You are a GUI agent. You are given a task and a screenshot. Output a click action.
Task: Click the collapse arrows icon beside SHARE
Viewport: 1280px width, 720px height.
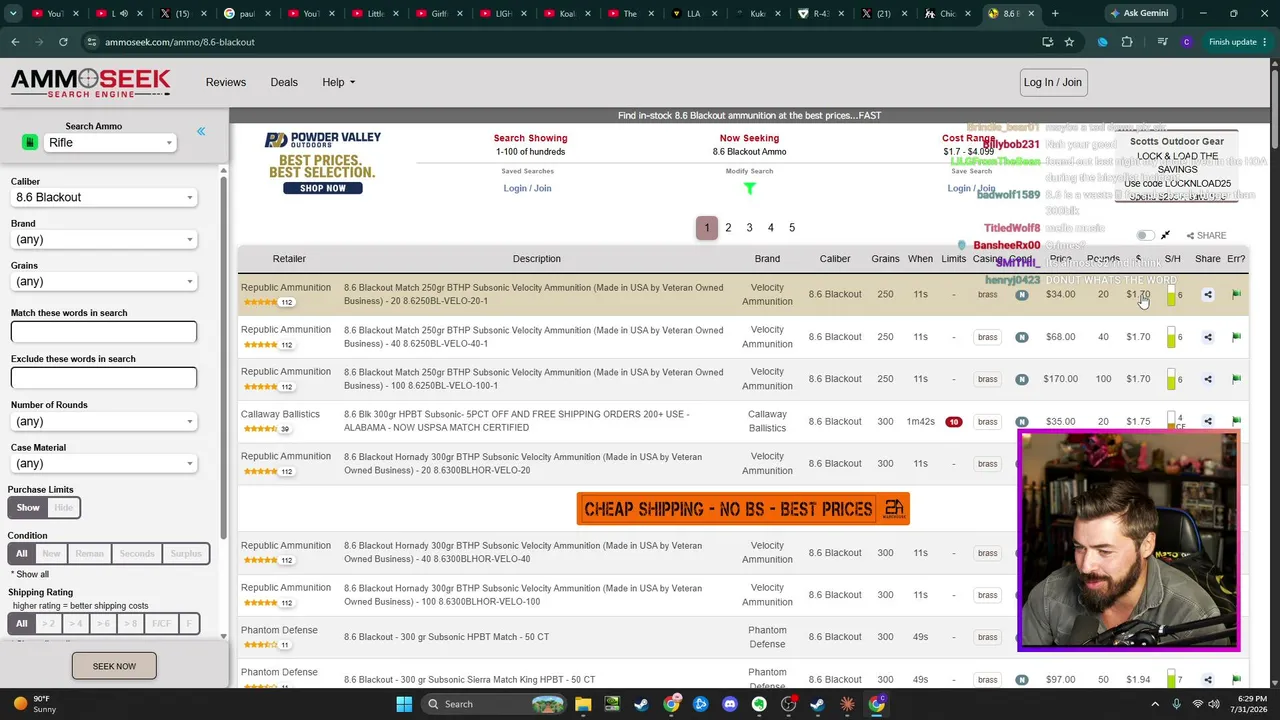(x=1165, y=235)
